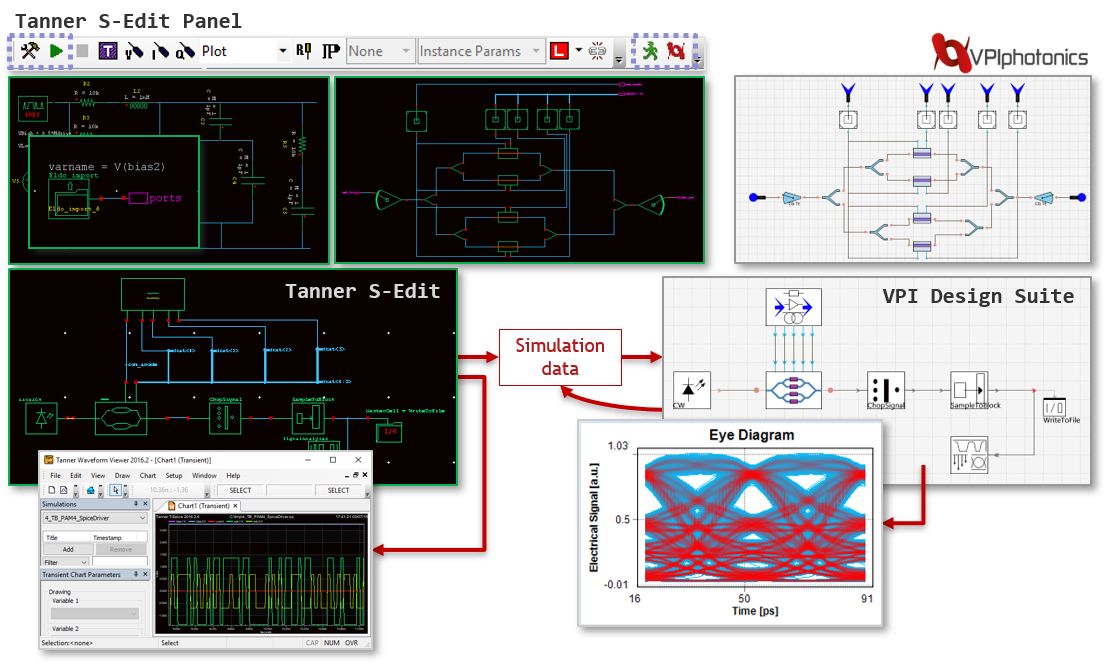Screen dimensions: 1105x663
Task: Switch to the Chart1 (Transient) tab
Action: tap(205, 506)
